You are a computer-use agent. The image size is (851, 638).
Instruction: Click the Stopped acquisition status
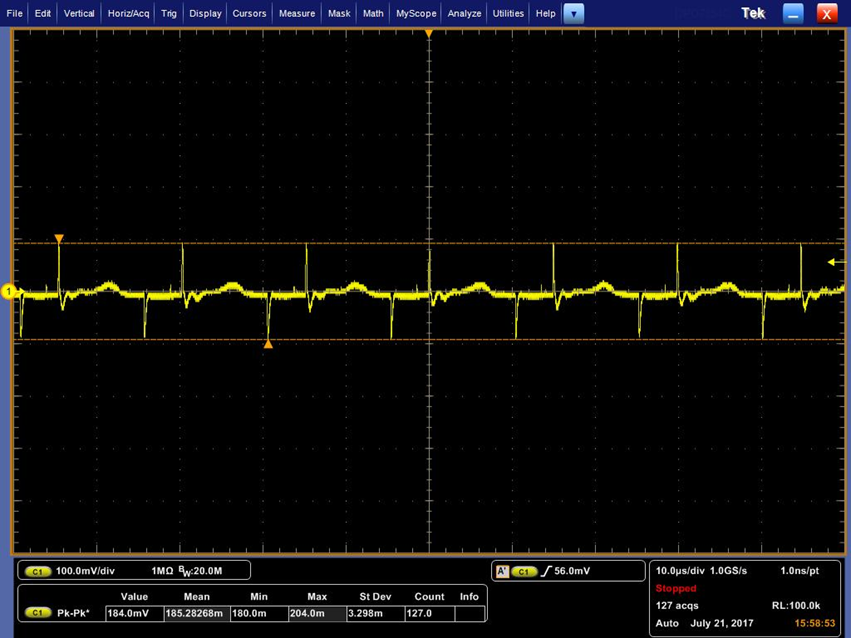[x=676, y=589]
